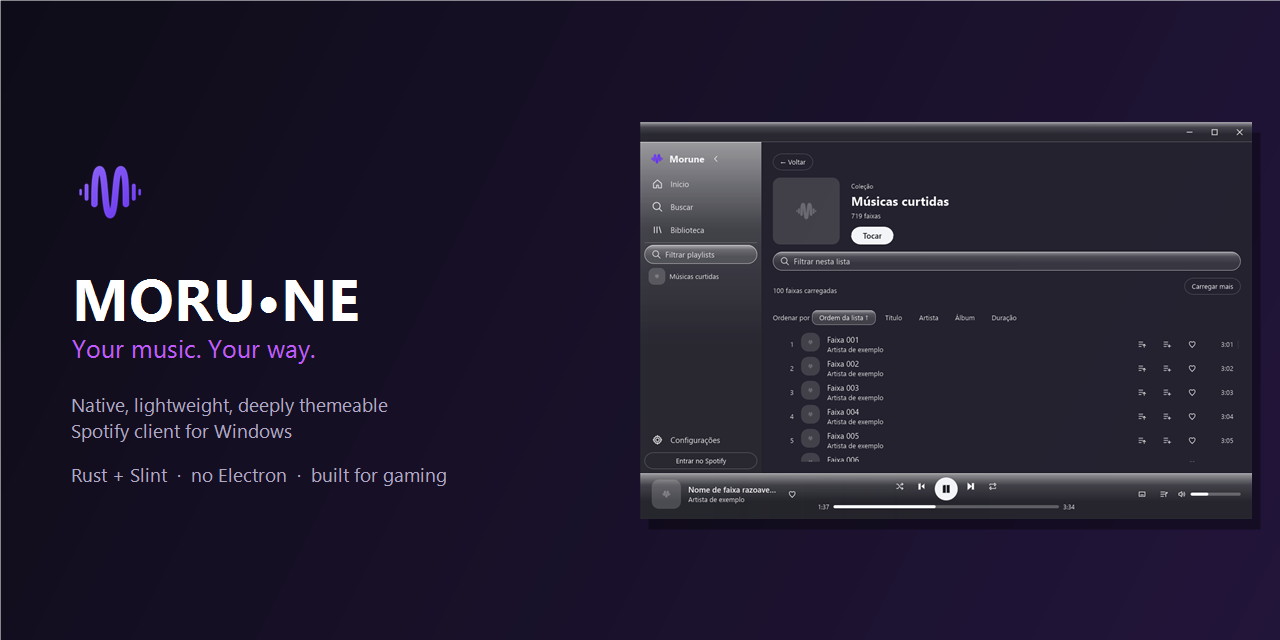Play Faixa 003 next in queue
Screen dimensions: 1280x640
point(1142,393)
